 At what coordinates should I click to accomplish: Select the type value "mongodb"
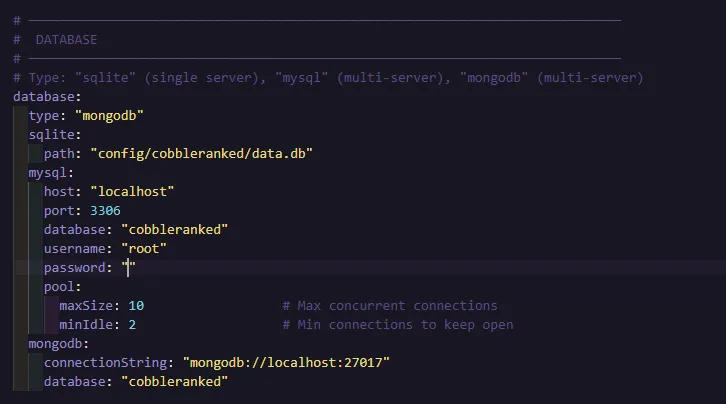[x=109, y=116]
